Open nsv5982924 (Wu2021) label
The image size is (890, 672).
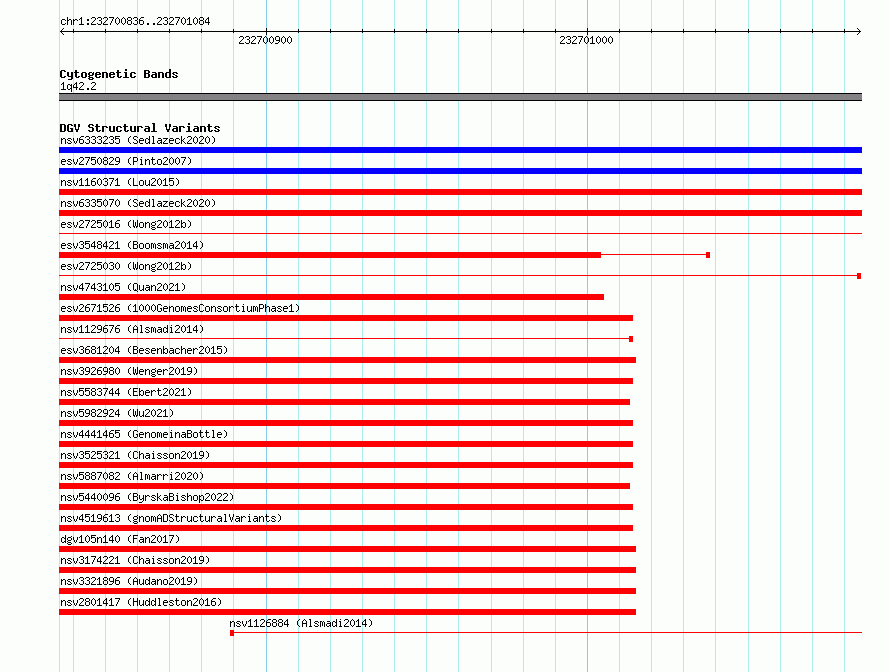pos(117,413)
